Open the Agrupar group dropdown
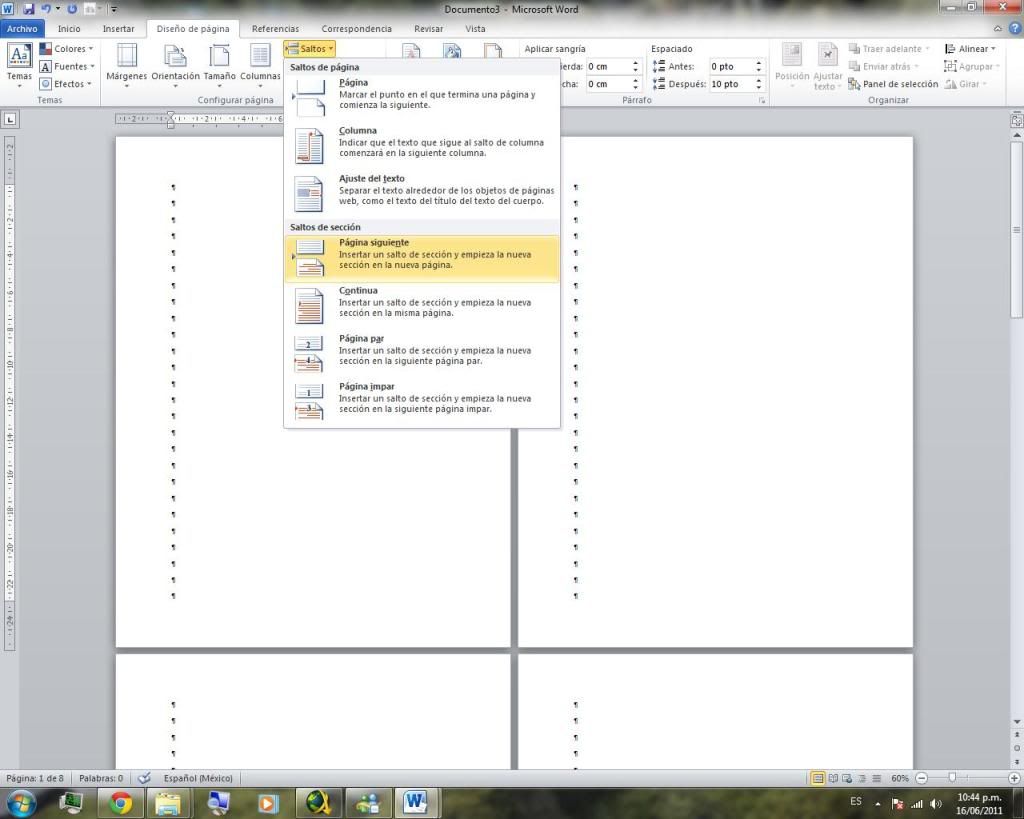This screenshot has width=1024, height=819. 972,66
